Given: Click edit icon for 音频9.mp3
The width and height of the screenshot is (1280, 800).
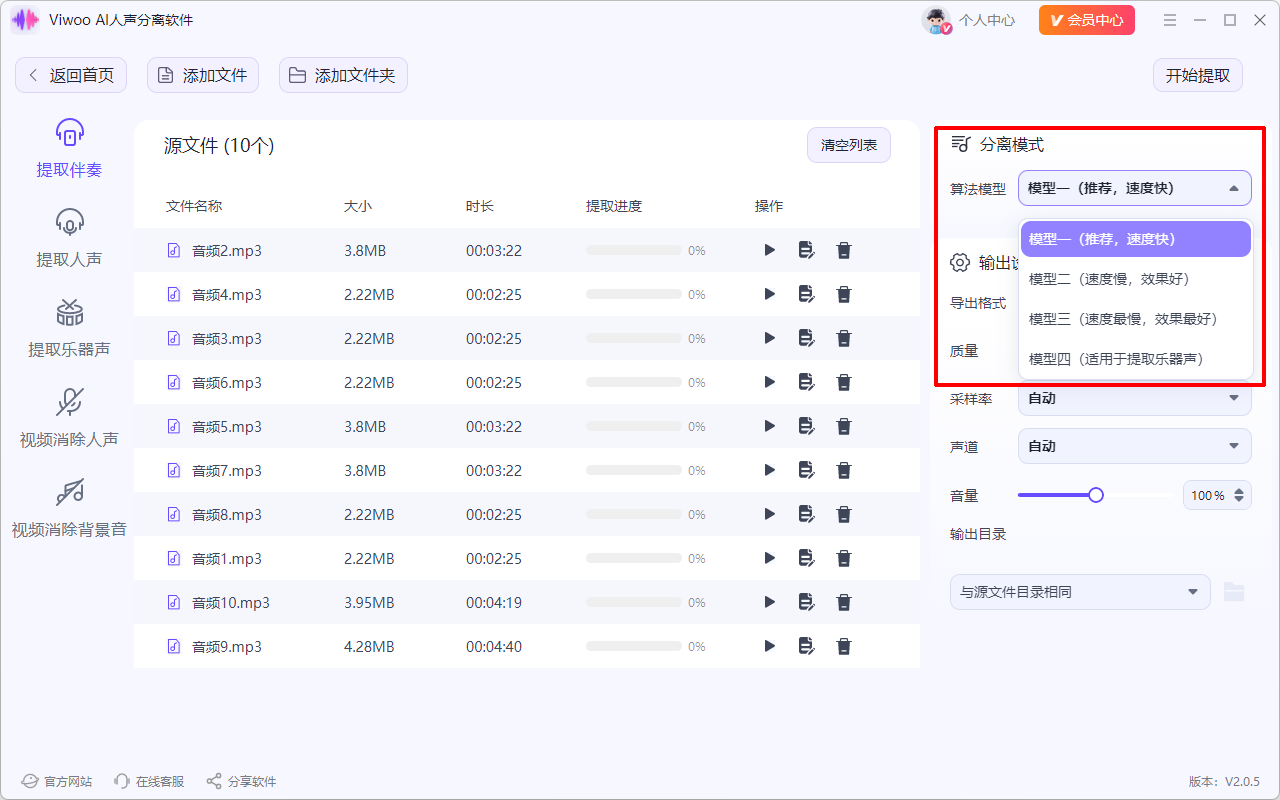Looking at the screenshot, I should (806, 646).
